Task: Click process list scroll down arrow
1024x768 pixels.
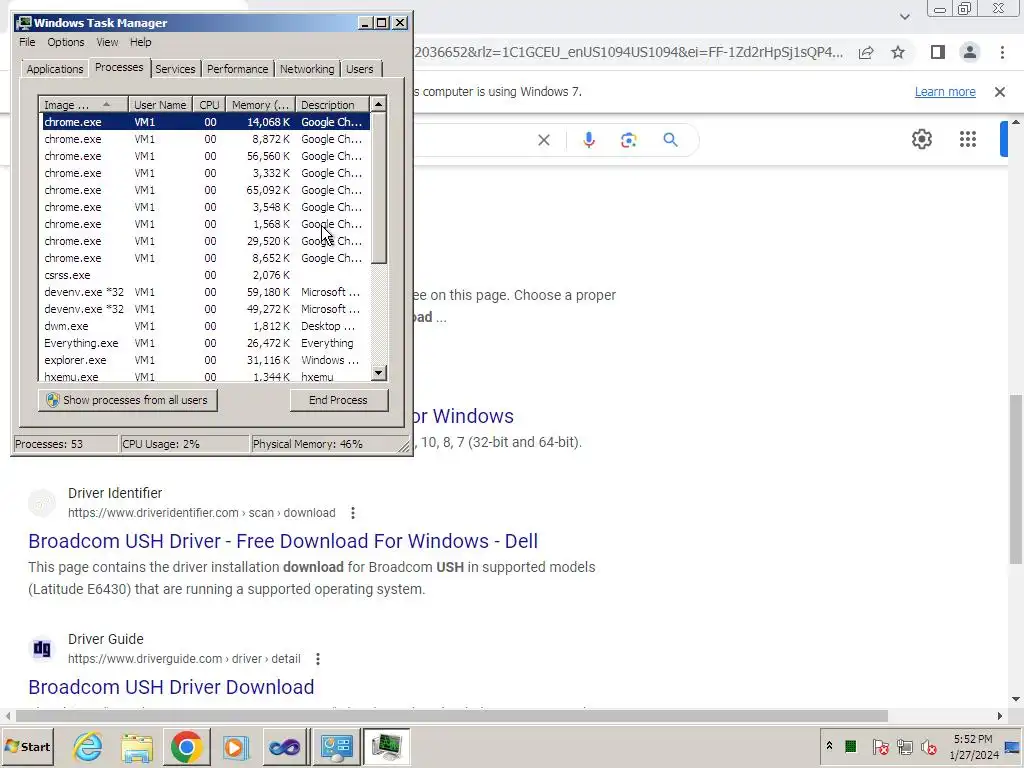Action: 379,373
